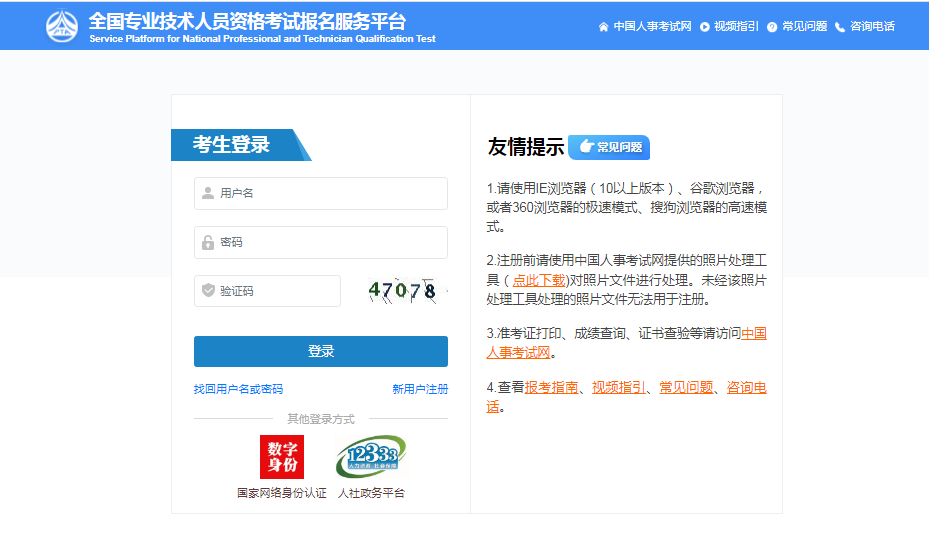The height and width of the screenshot is (544, 929).
Task: Click the 数字身份 national identity login icon
Action: tap(281, 457)
